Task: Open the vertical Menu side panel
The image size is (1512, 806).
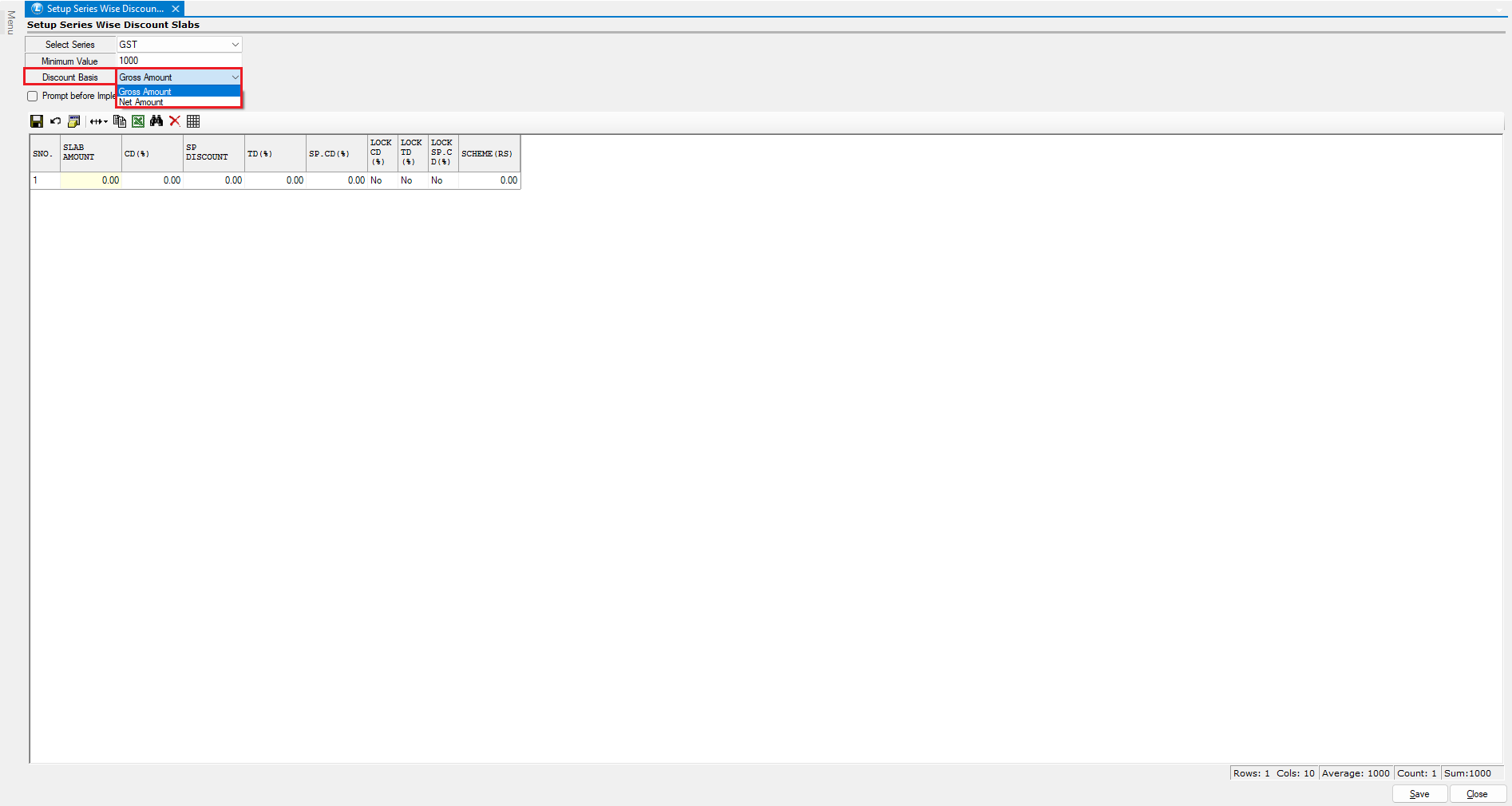Action: click(10, 22)
